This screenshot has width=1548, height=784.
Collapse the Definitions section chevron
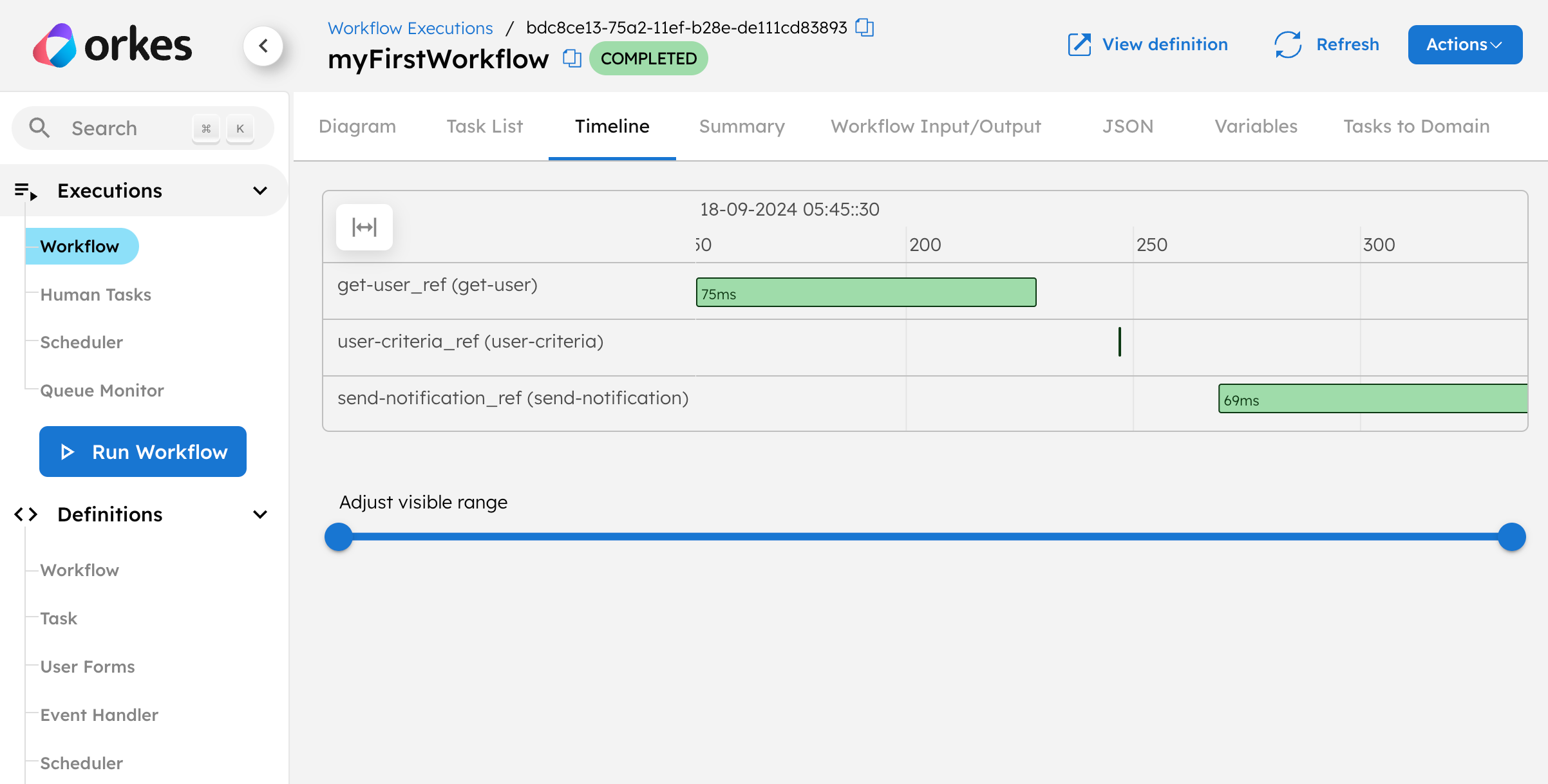pyautogui.click(x=260, y=514)
